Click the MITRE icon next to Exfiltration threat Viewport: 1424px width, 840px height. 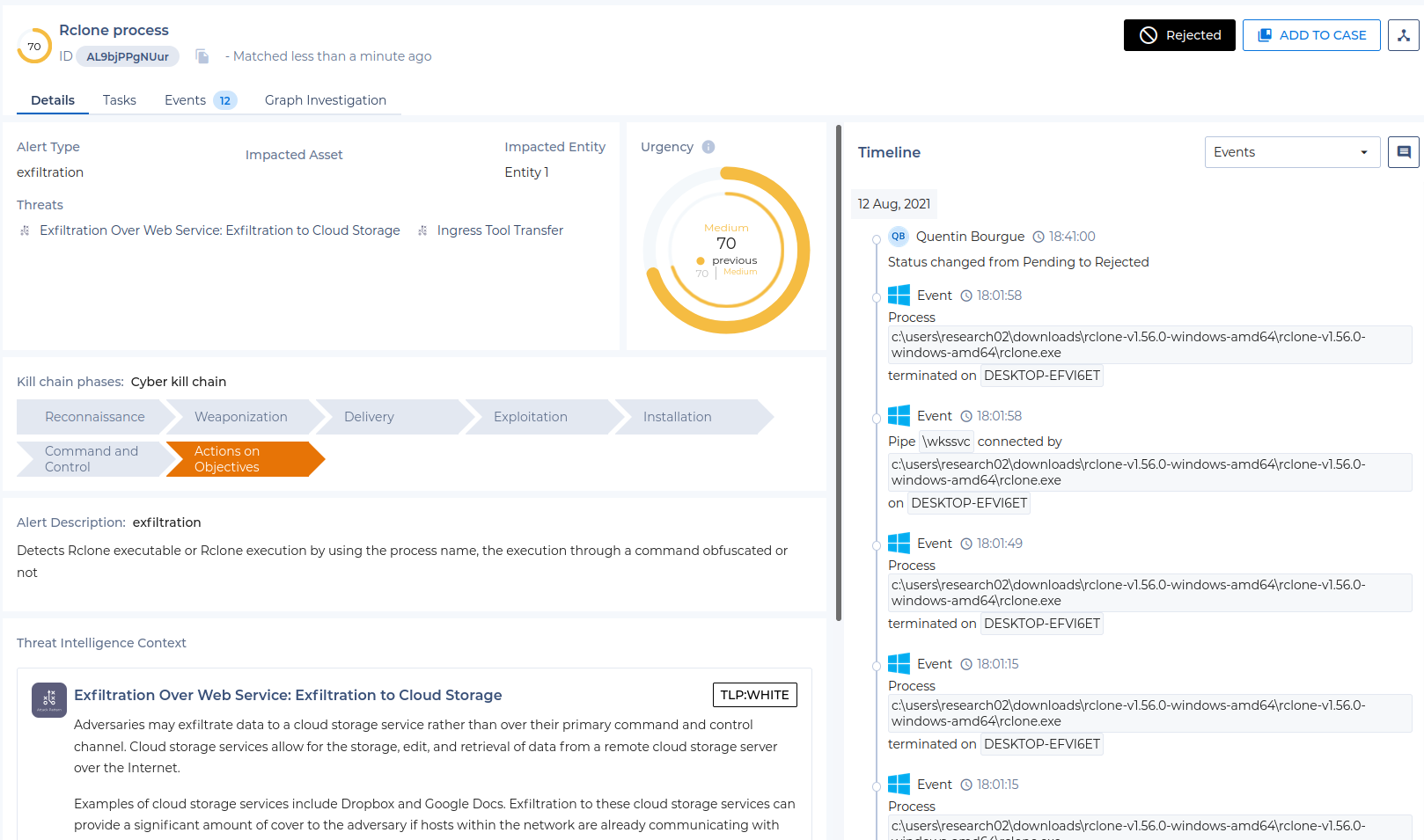point(25,230)
